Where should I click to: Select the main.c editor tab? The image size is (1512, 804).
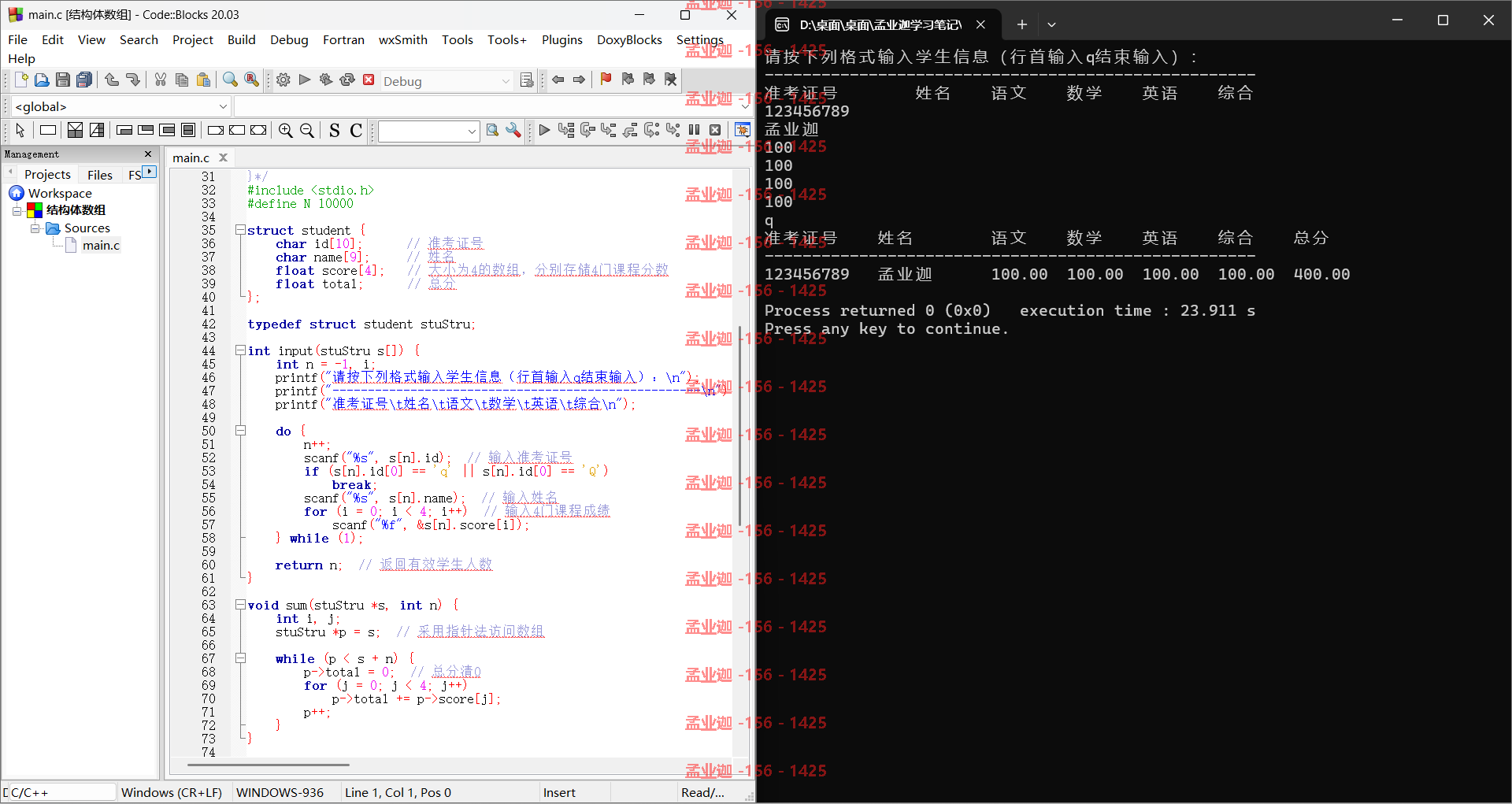click(x=191, y=157)
